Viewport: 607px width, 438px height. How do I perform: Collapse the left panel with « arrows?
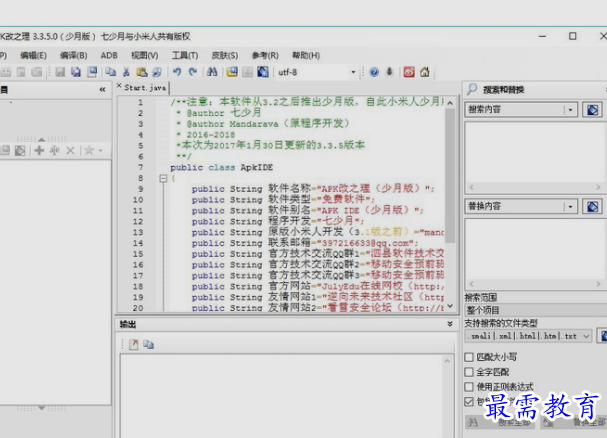[102, 89]
